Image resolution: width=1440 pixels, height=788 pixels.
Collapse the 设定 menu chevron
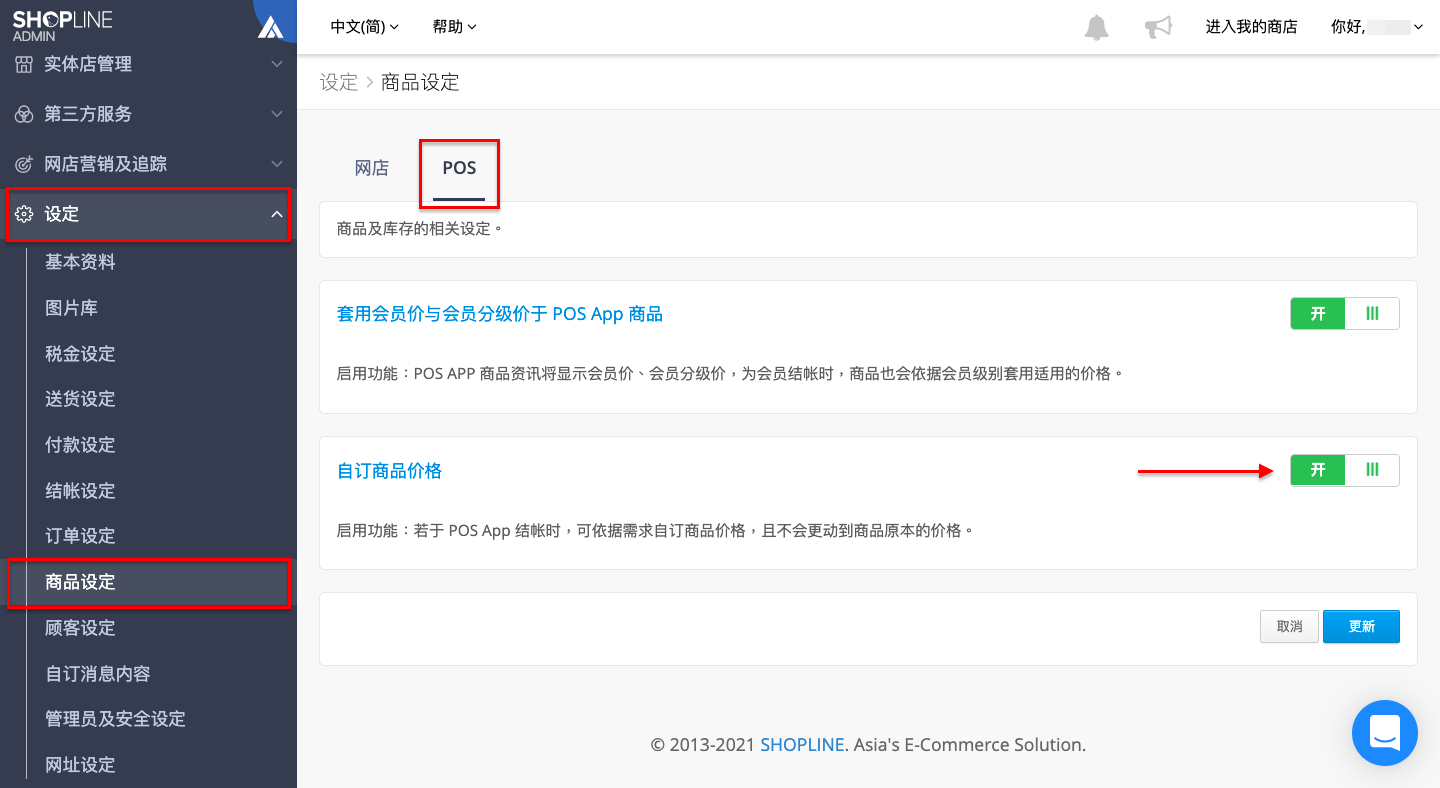(277, 214)
